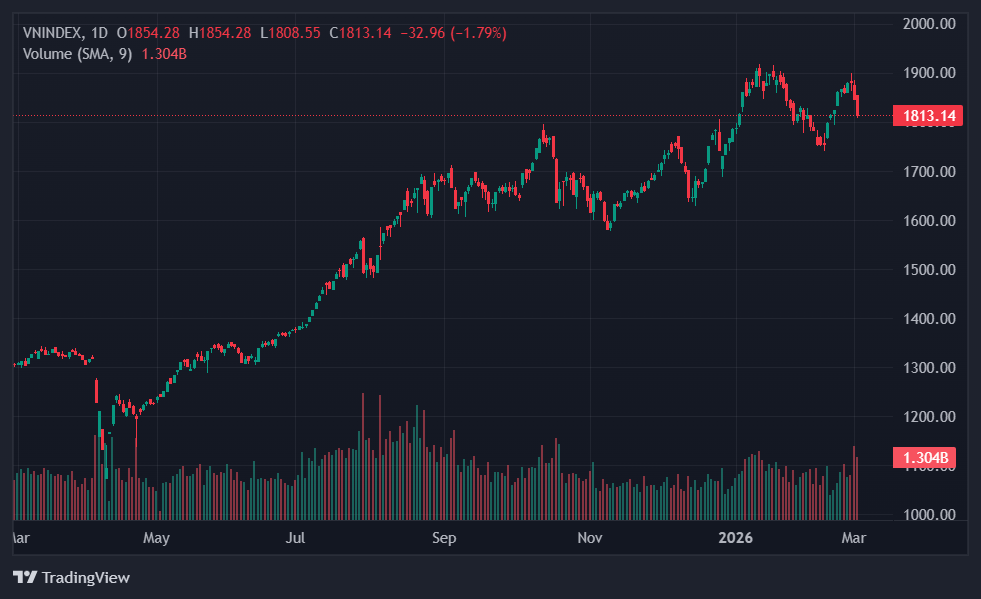Click the TradingView logo icon

(x=24, y=577)
